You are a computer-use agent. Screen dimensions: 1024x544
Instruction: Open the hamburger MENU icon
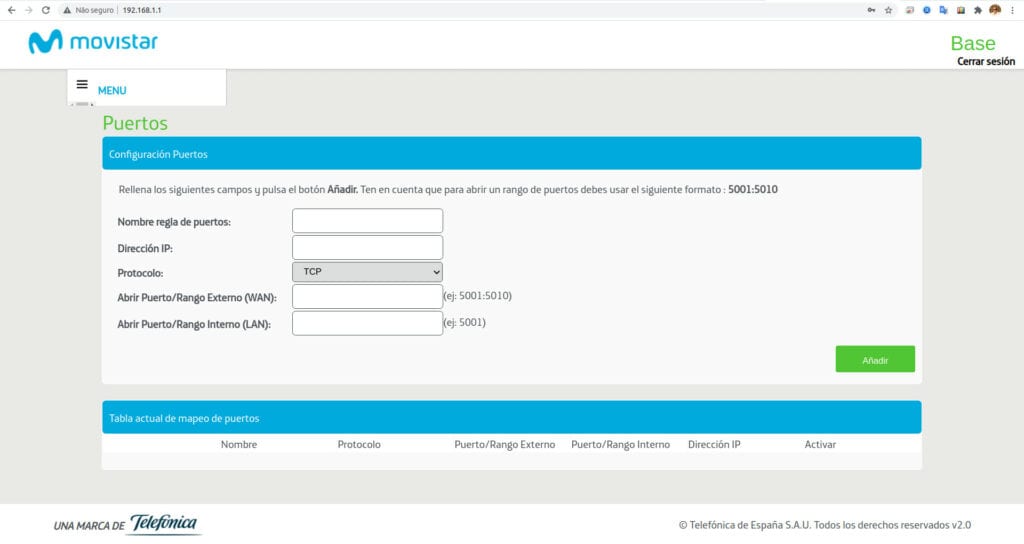point(82,84)
